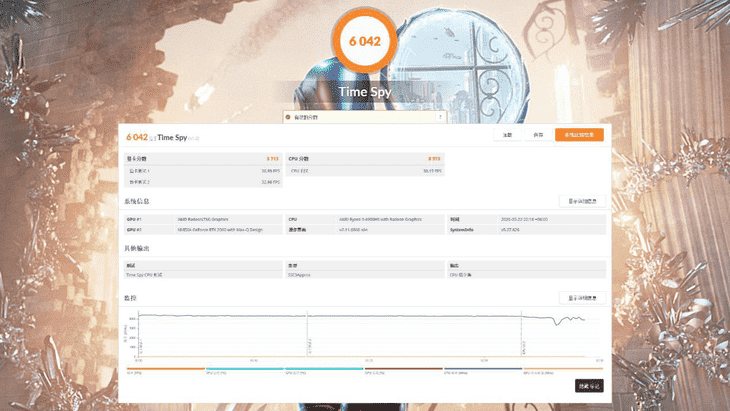Click the orange 6 042 score circle
The height and width of the screenshot is (411, 730).
click(x=365, y=41)
